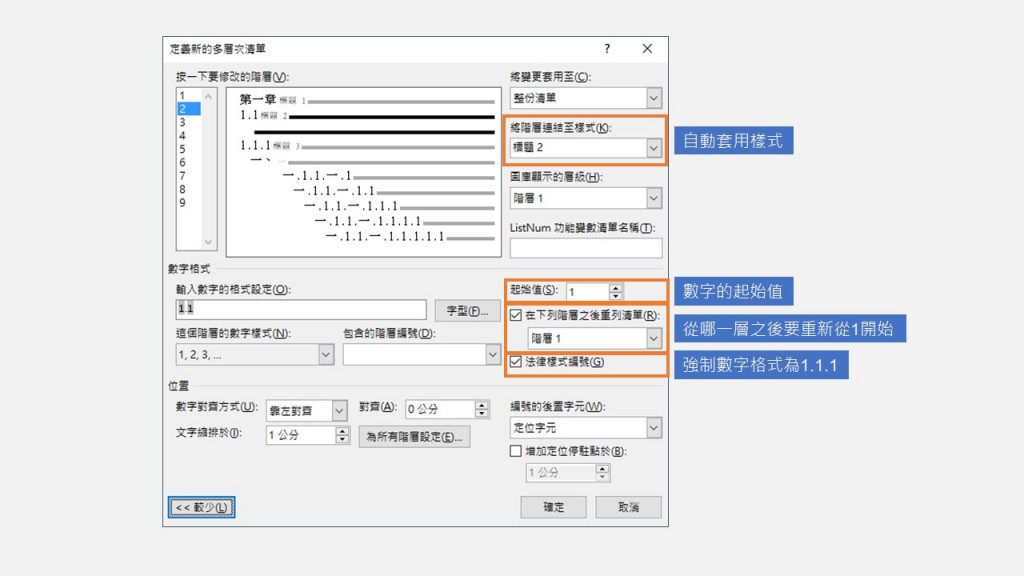Enable 增加定位停駐點於 checkbox
Image resolution: width=1024 pixels, height=576 pixels.
[516, 451]
